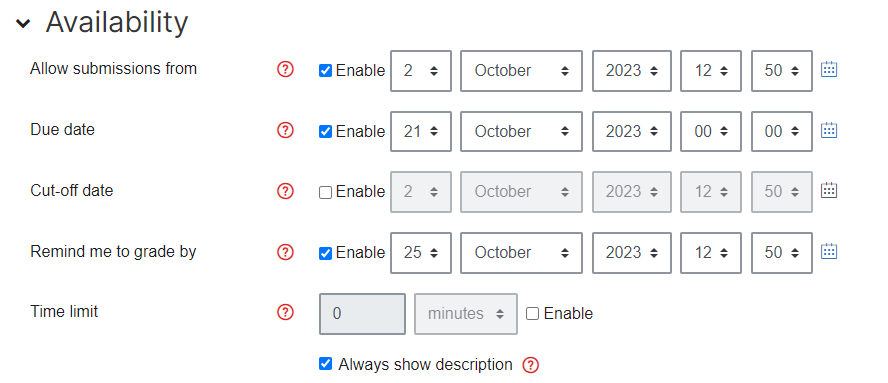Show help for Always show description
The height and width of the screenshot is (383, 888).
(x=531, y=365)
